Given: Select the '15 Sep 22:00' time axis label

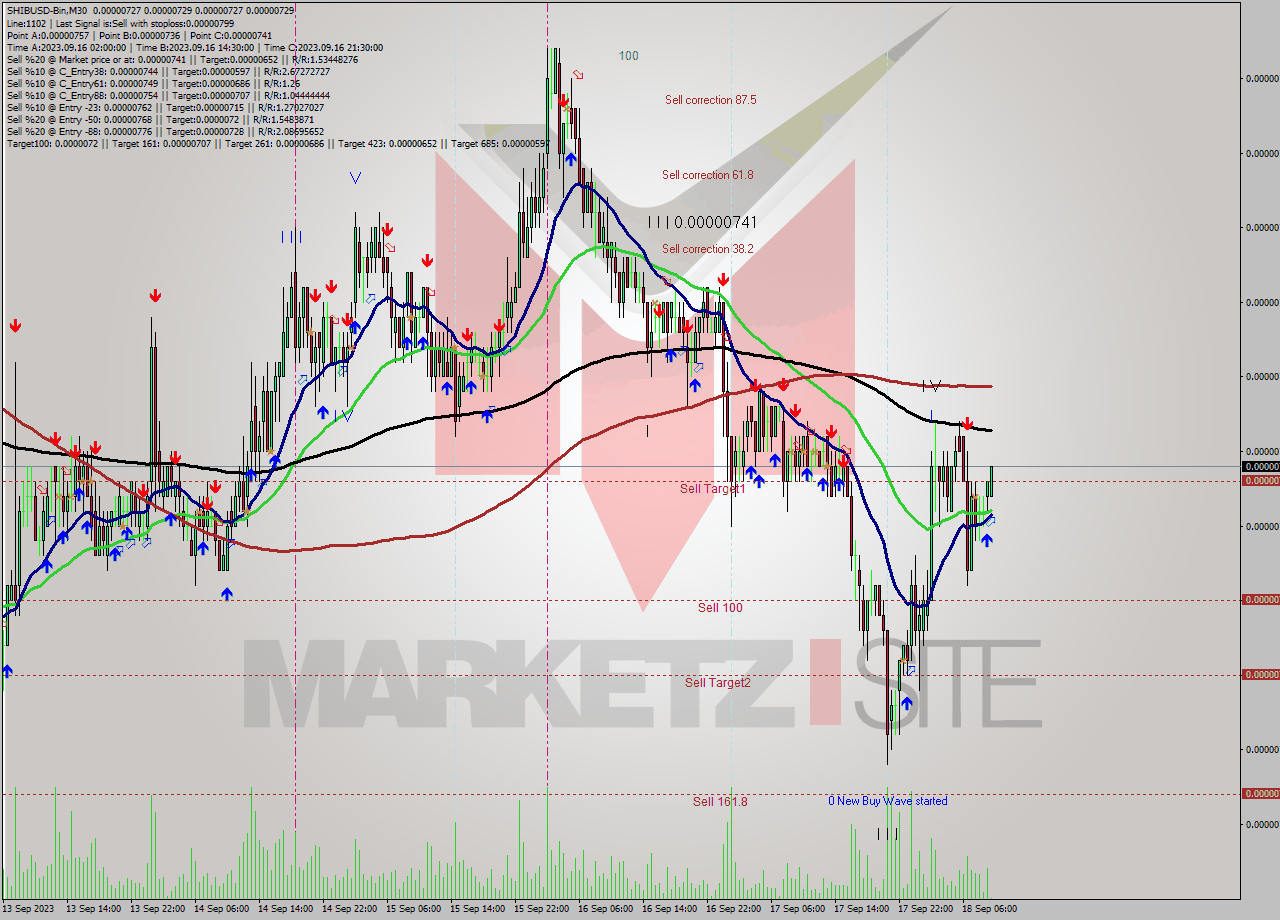Looking at the screenshot, I should [x=541, y=909].
